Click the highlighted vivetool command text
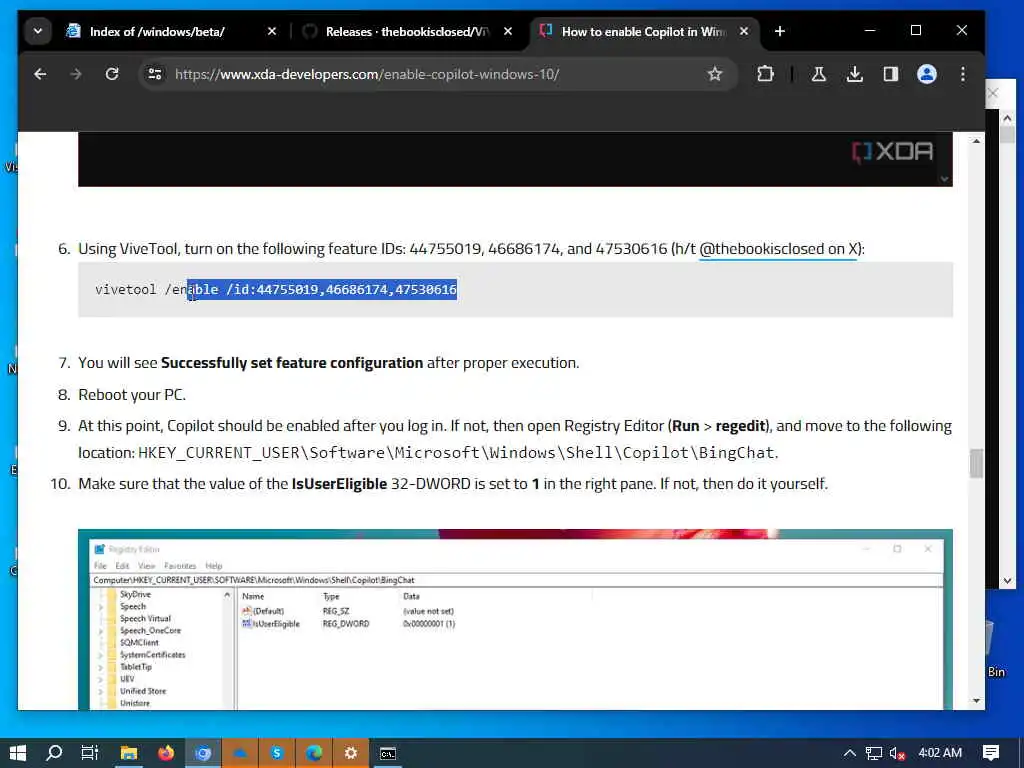Viewport: 1024px width, 768px height. coord(322,289)
